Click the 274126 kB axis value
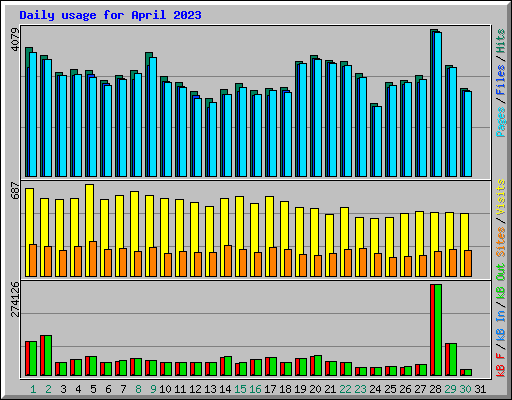The width and height of the screenshot is (512, 400). pyautogui.click(x=16, y=299)
